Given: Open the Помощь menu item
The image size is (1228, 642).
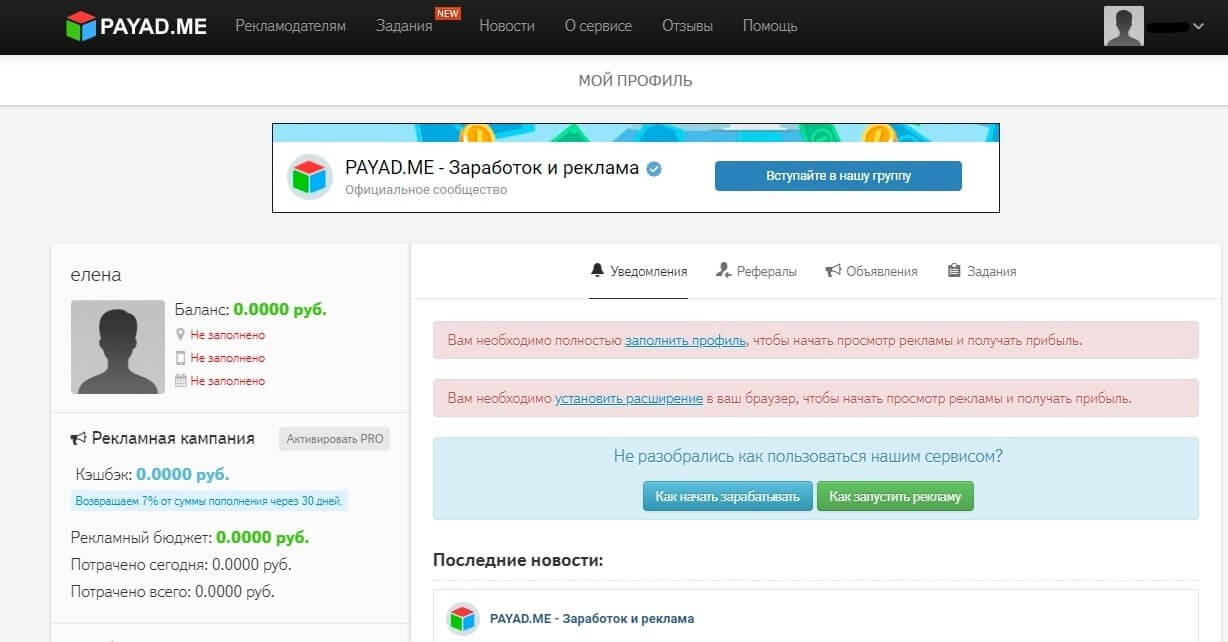Looking at the screenshot, I should click(x=770, y=26).
